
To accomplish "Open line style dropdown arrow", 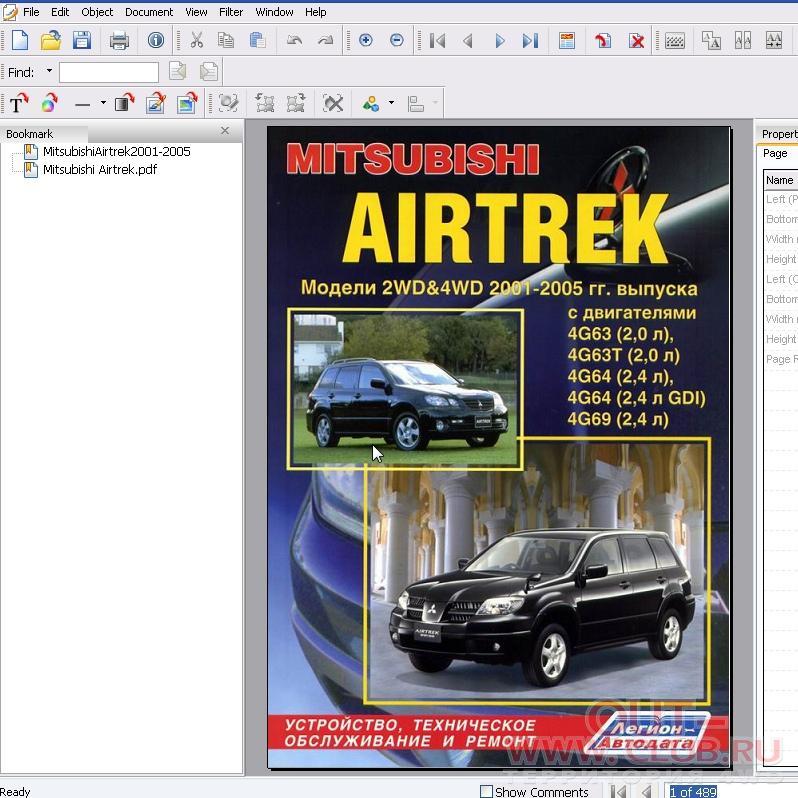I will pos(103,103).
